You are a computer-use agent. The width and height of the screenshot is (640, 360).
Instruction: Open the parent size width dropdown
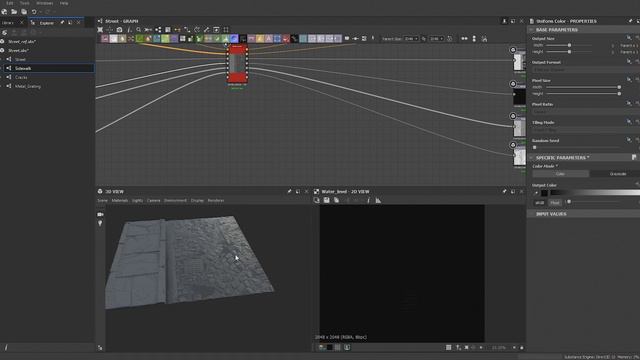[x=411, y=39]
